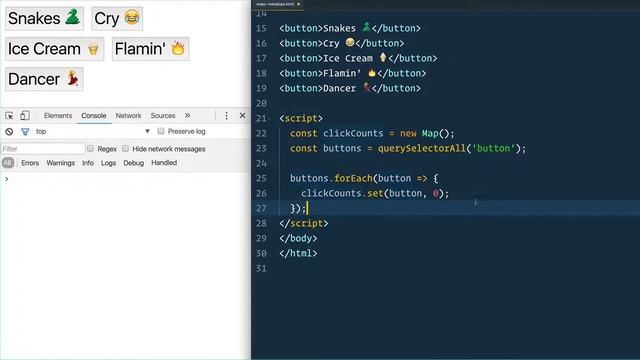This screenshot has height=360, width=640.
Task: Open the top execution context dropdown
Action: 93,131
